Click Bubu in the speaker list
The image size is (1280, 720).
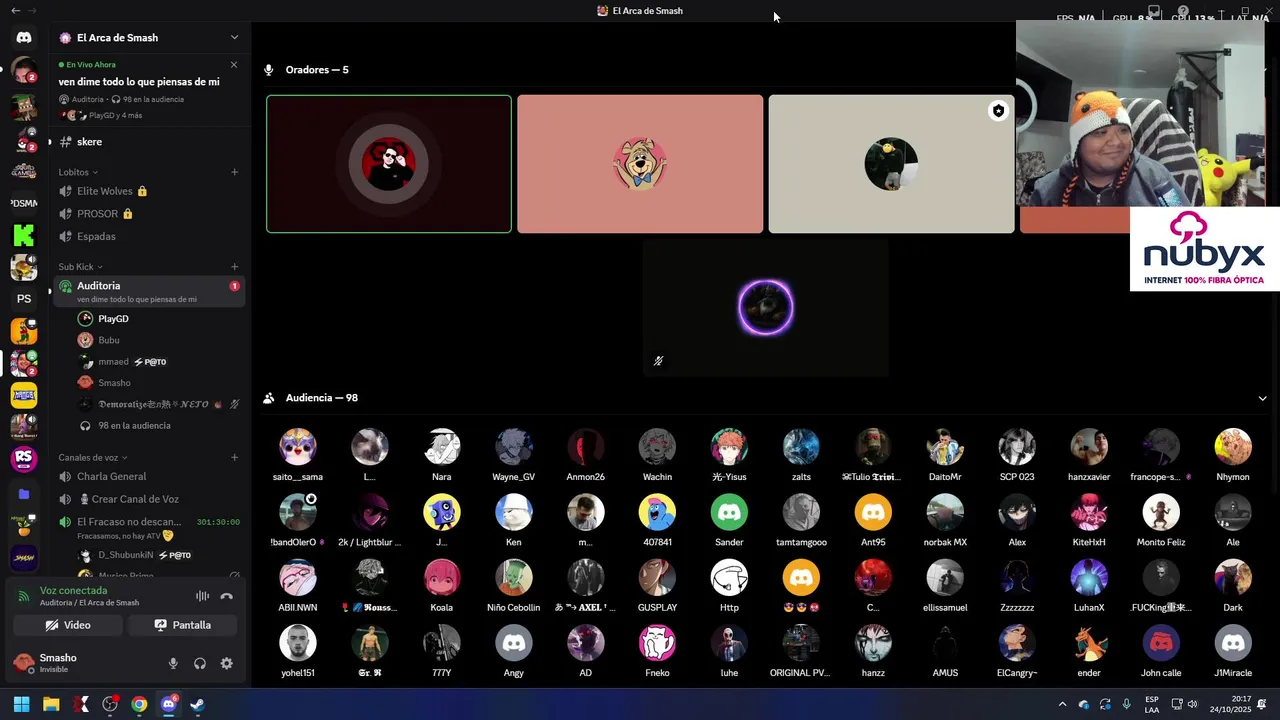point(158,341)
